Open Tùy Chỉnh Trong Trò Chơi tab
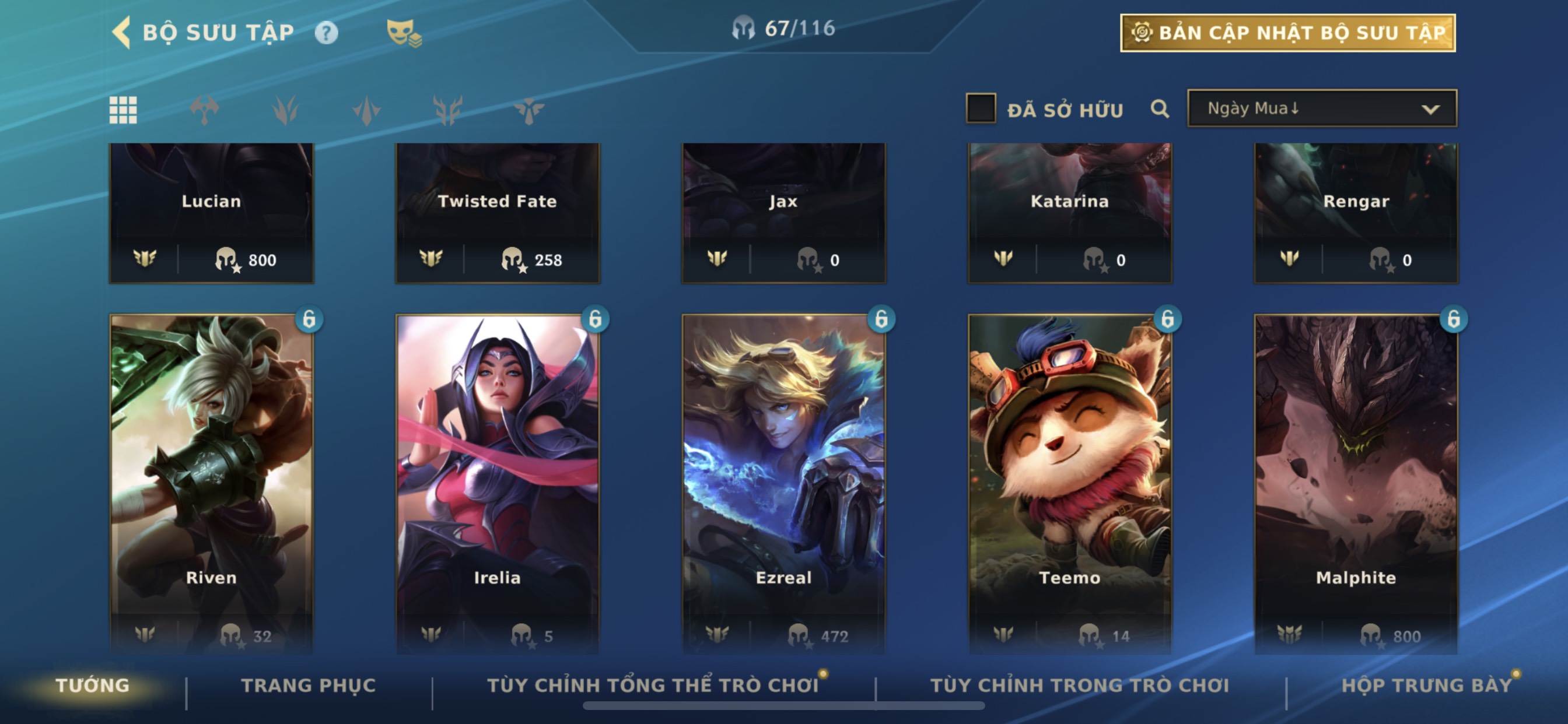This screenshot has width=1568, height=724. (x=1079, y=685)
